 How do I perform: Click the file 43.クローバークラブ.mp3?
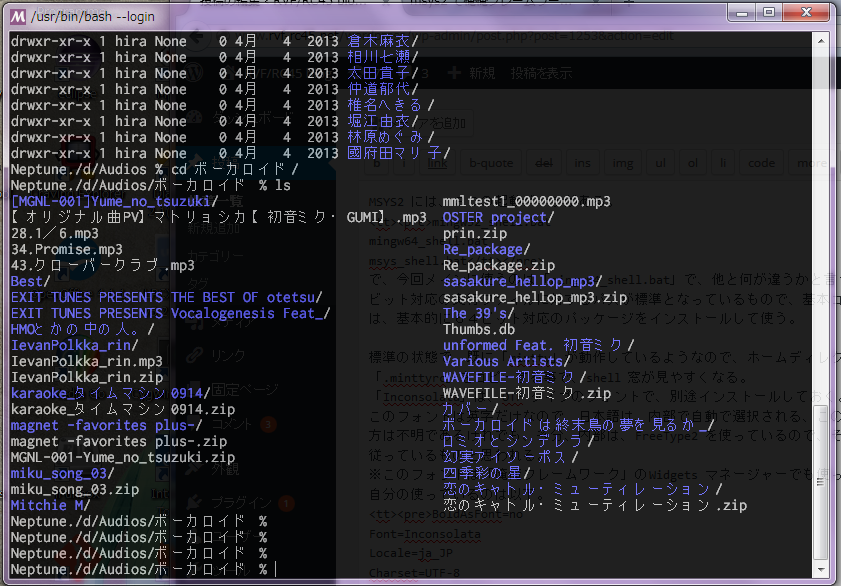(102, 265)
